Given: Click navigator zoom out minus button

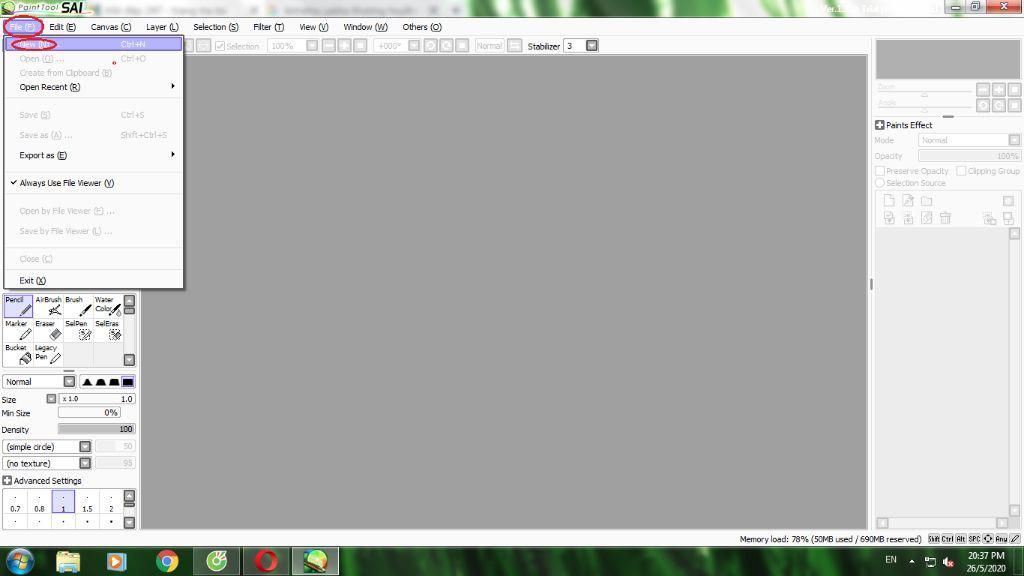Looking at the screenshot, I should pos(983,89).
